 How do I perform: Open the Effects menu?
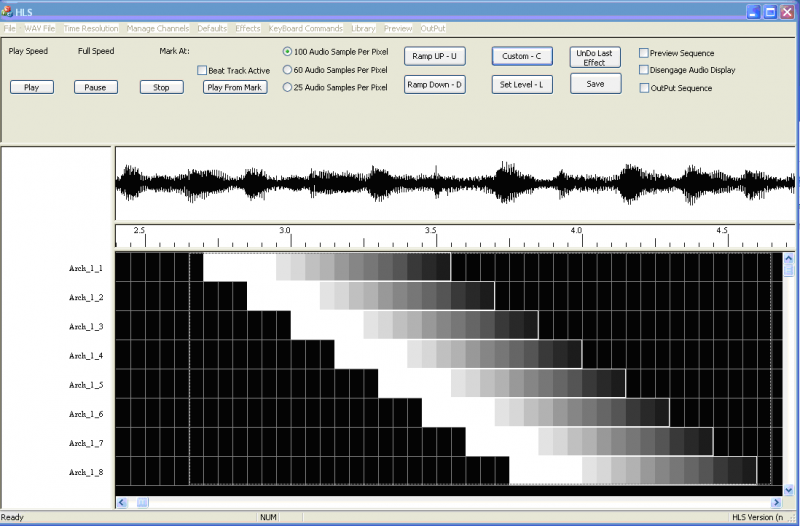(x=248, y=28)
